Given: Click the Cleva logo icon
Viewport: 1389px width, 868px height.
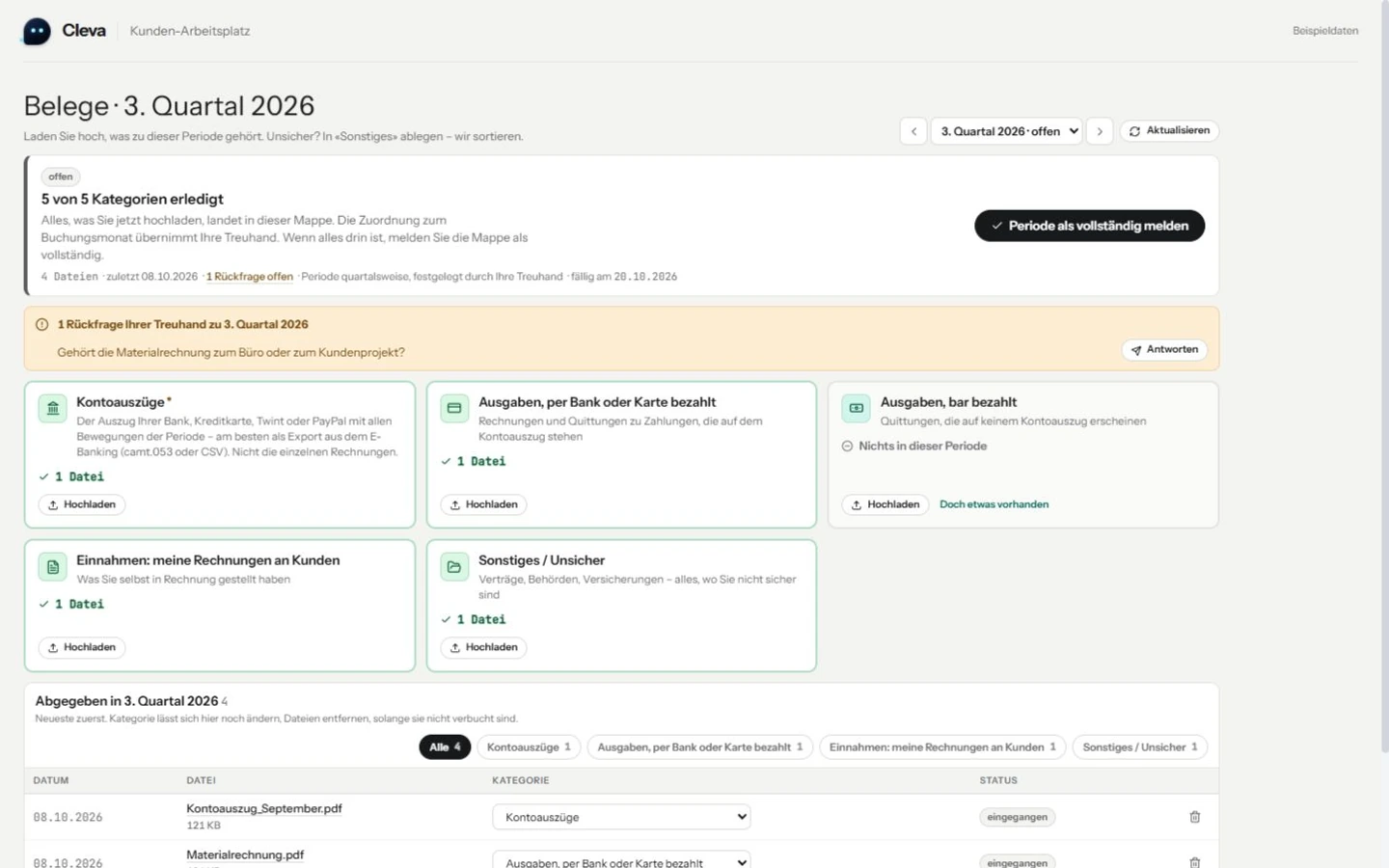Looking at the screenshot, I should (x=37, y=31).
